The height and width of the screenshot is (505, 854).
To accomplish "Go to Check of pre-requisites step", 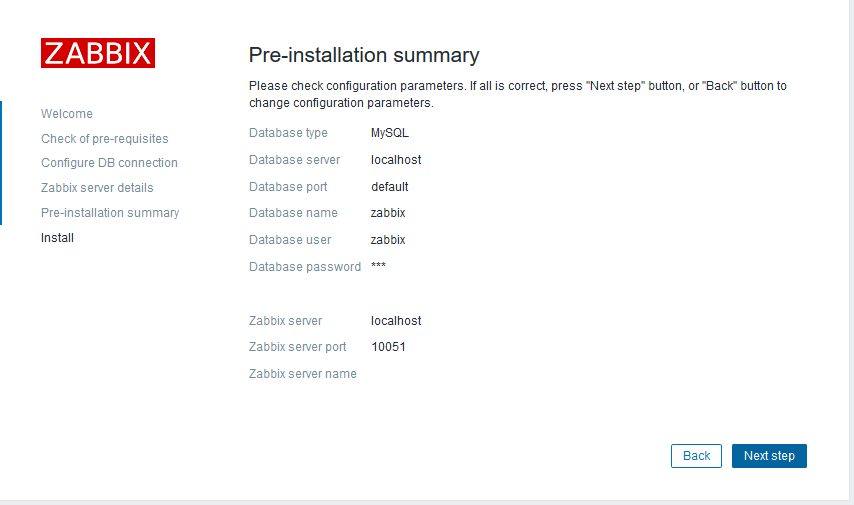I will pos(105,139).
